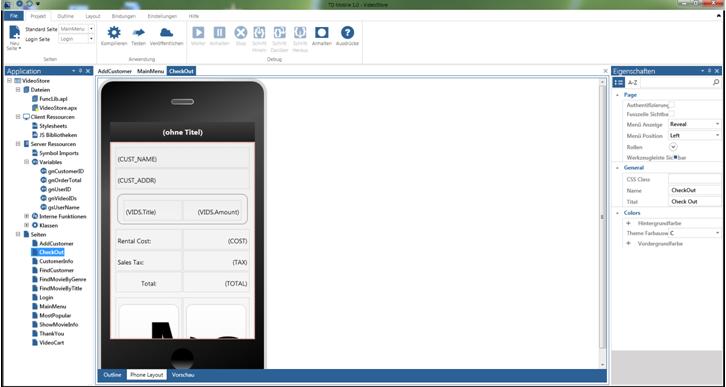Toggle the Authentifizierung checkbox
The height and width of the screenshot is (387, 726).
click(x=672, y=105)
